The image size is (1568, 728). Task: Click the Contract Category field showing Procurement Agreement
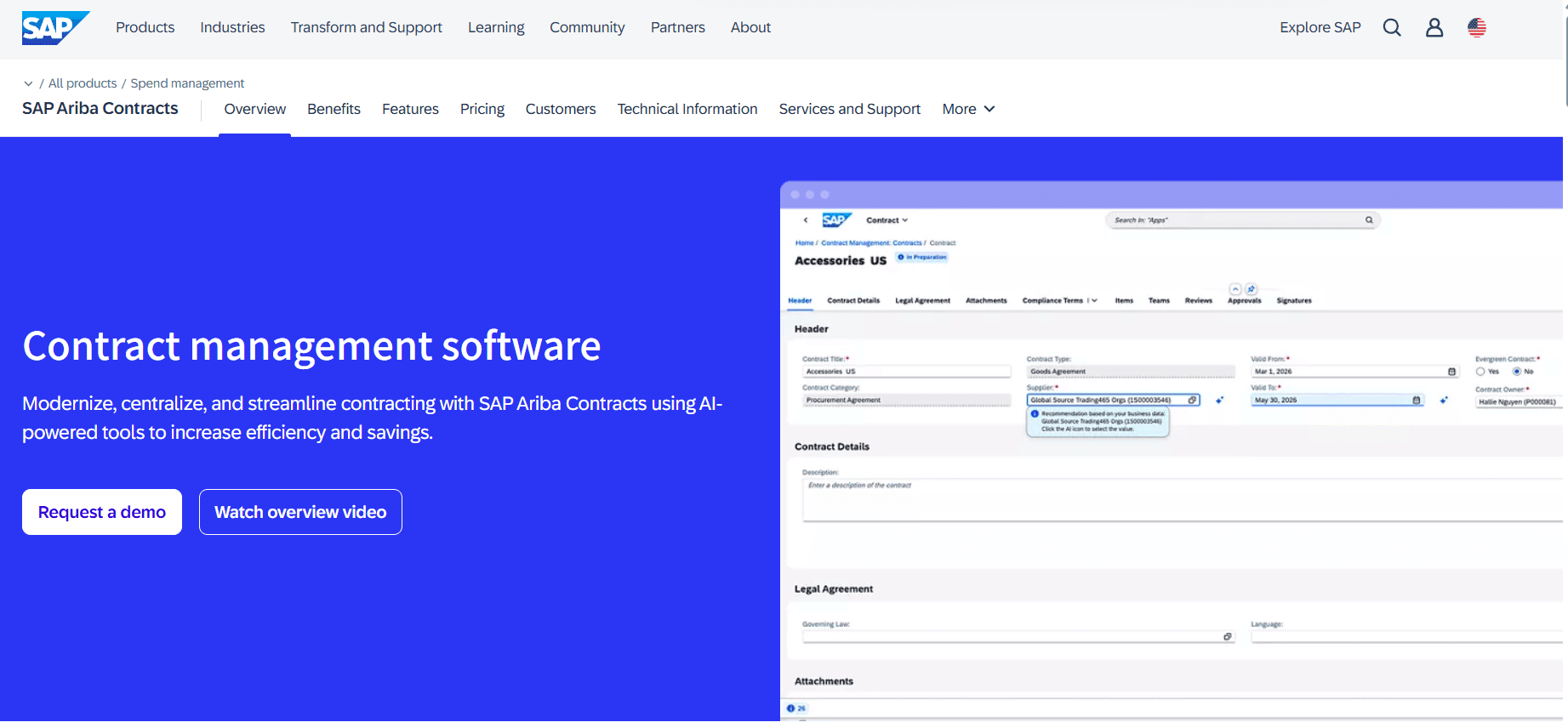(x=906, y=400)
